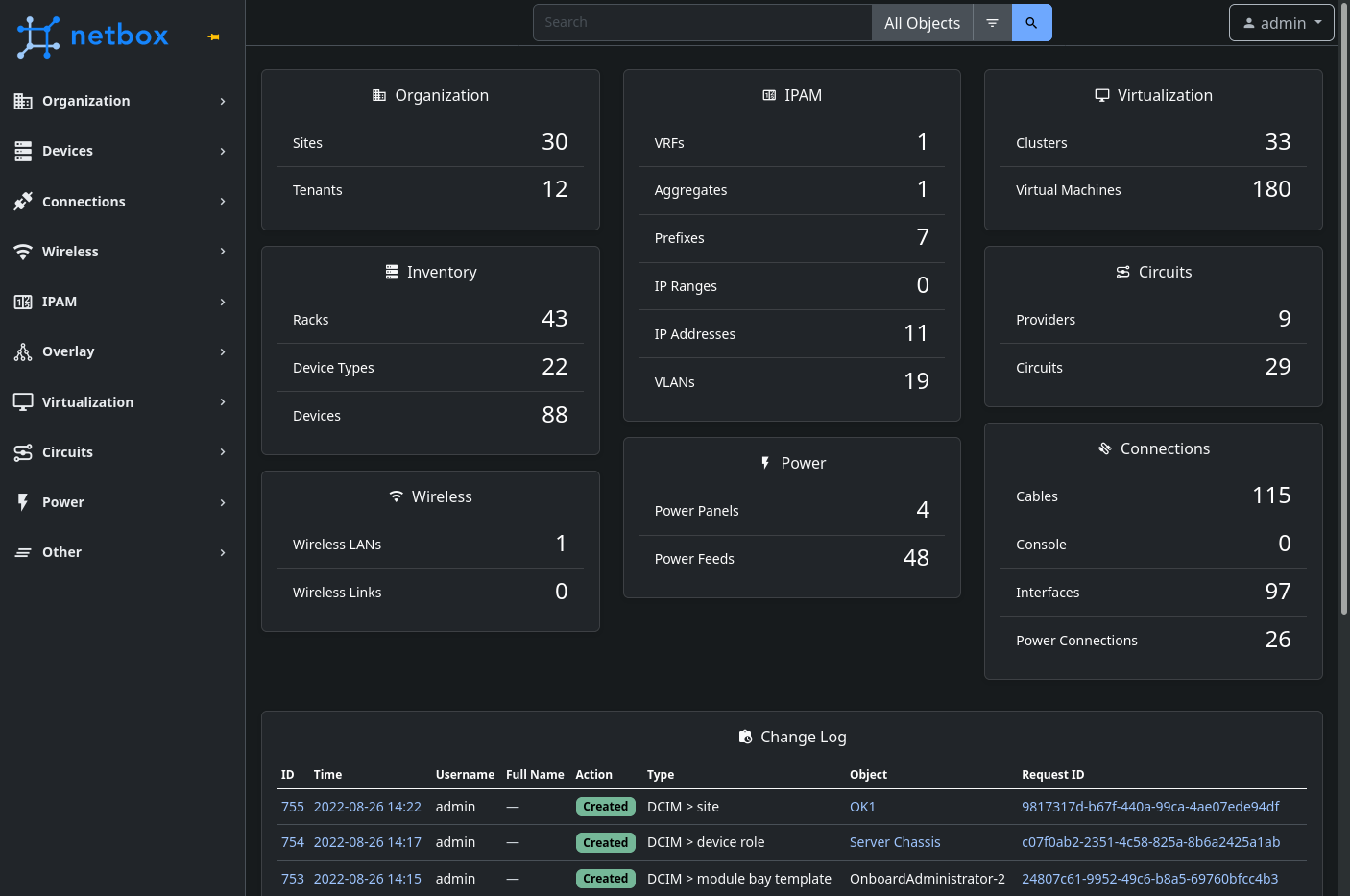
Task: Toggle the sidebar pin icon
Action: click(213, 36)
